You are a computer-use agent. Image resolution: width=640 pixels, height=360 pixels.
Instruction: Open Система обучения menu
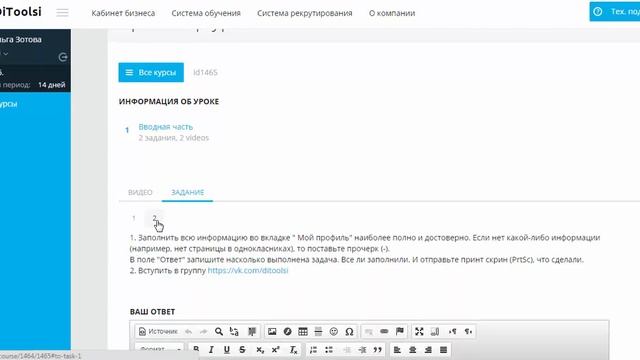coord(206,13)
